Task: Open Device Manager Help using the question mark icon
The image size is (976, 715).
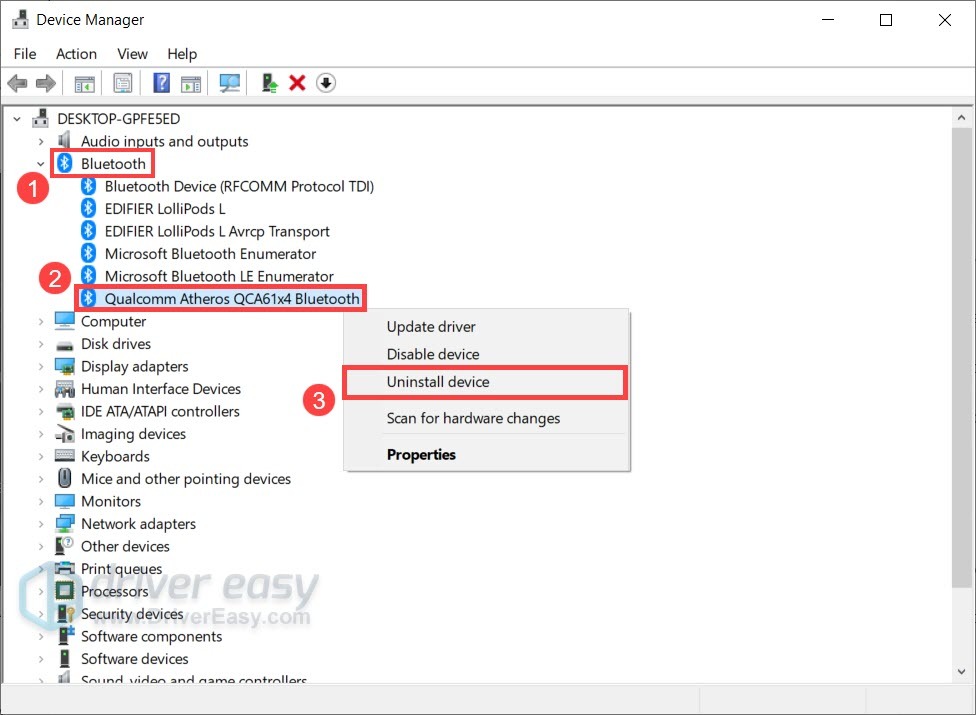Action: [x=161, y=82]
